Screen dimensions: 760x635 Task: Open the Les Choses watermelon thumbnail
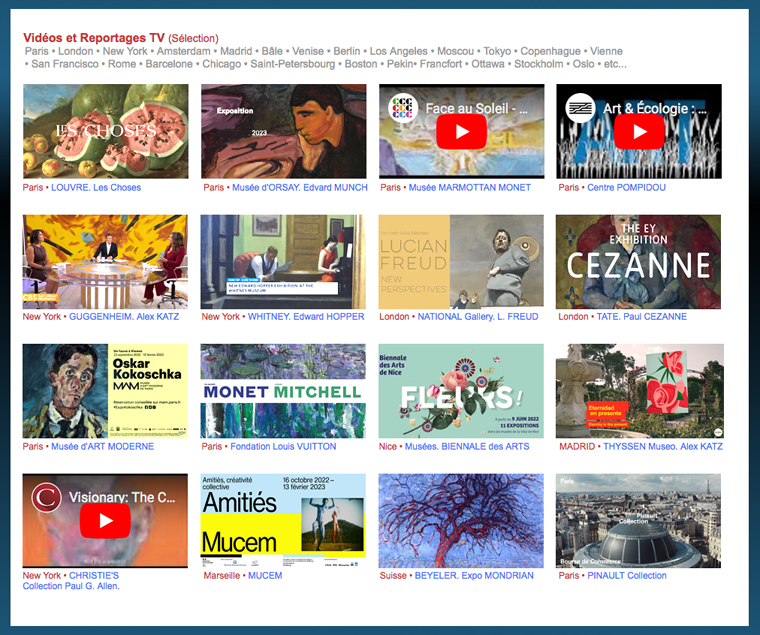pyautogui.click(x=105, y=131)
